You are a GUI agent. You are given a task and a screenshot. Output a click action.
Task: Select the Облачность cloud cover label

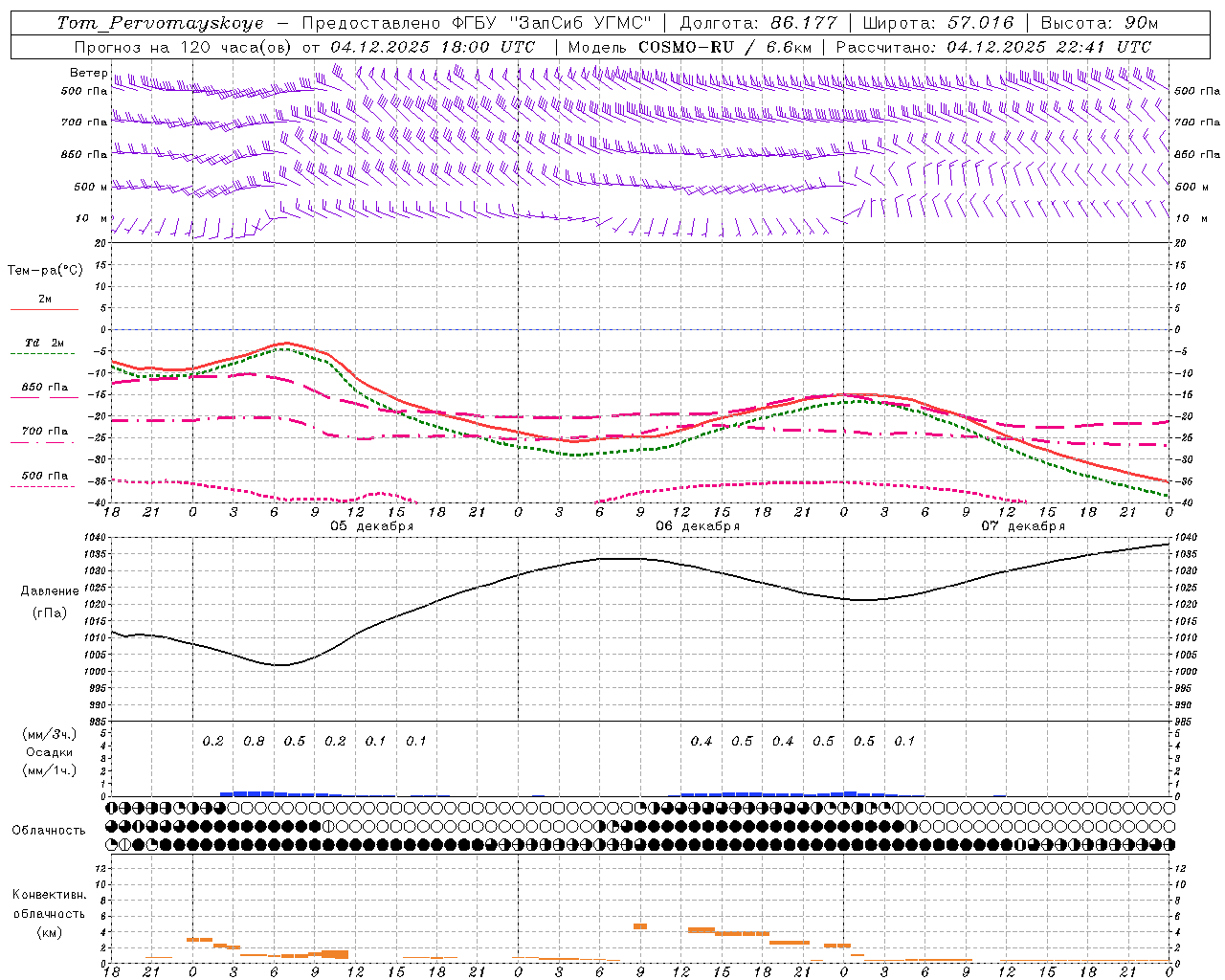[x=49, y=831]
